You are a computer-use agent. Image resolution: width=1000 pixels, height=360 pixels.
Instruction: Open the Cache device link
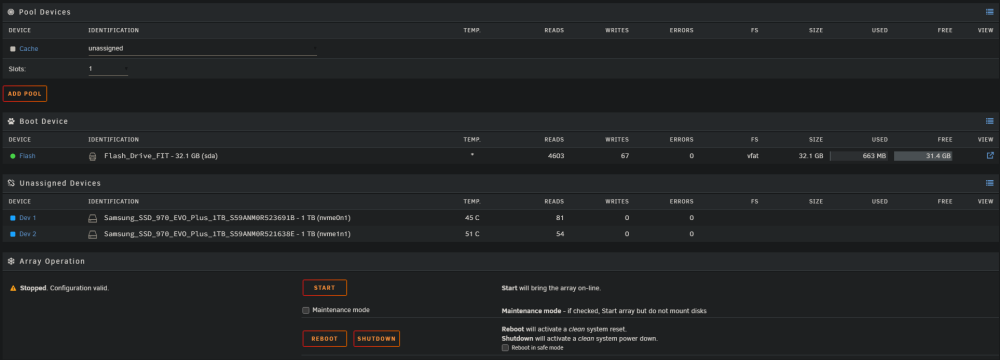click(29, 49)
